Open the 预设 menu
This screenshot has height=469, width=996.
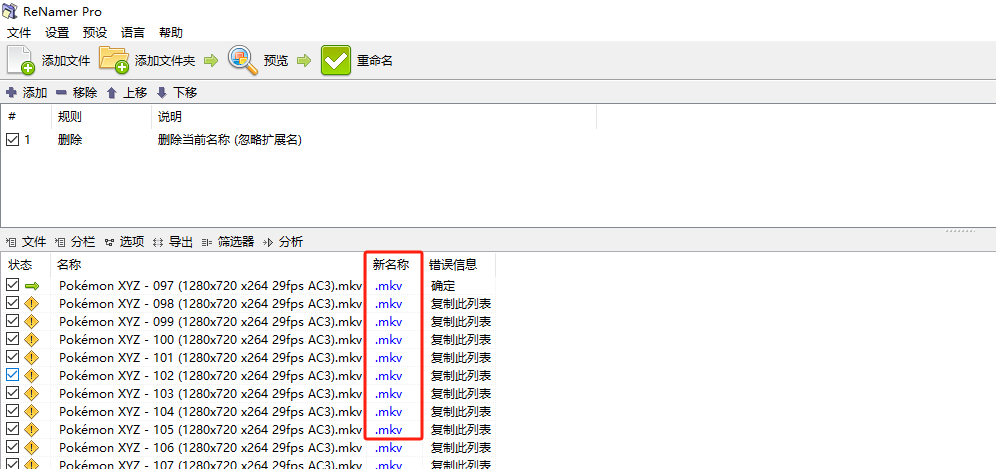pyautogui.click(x=95, y=33)
